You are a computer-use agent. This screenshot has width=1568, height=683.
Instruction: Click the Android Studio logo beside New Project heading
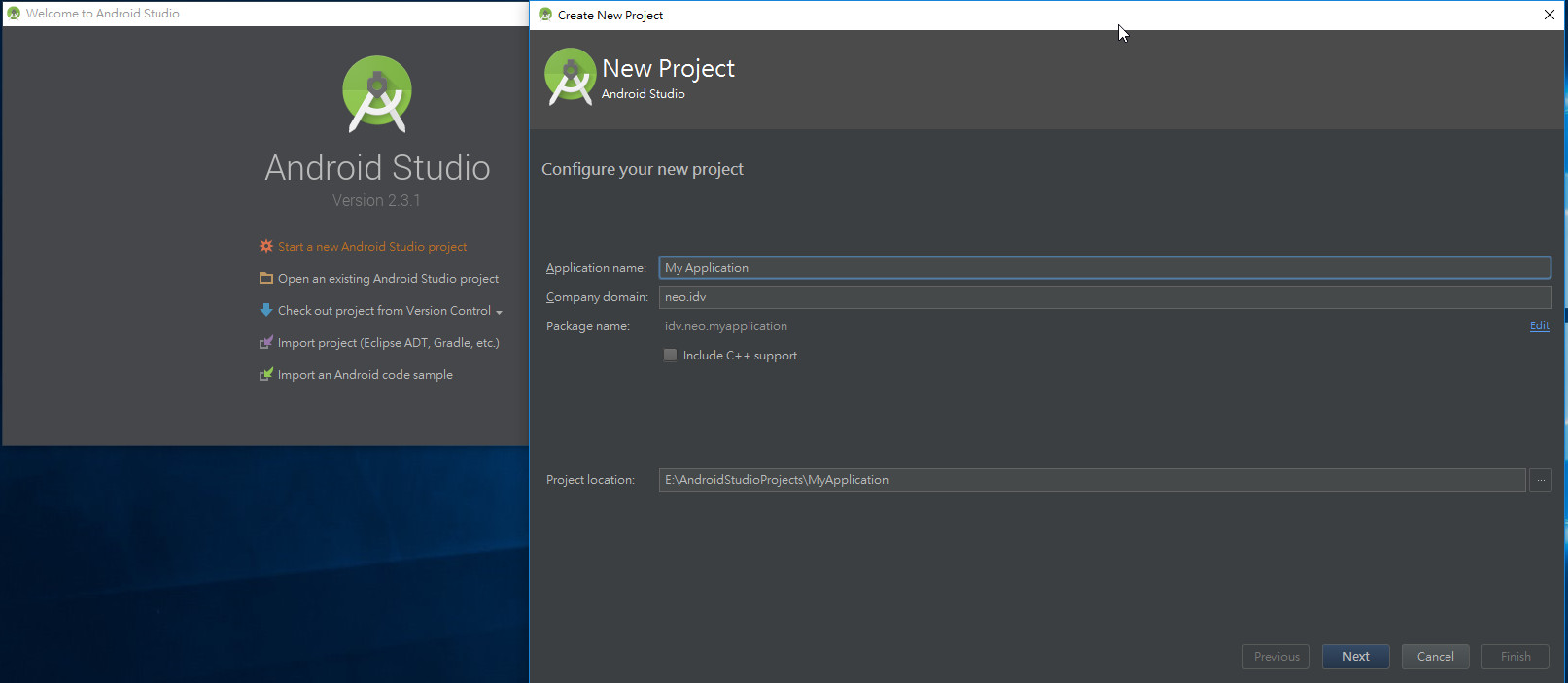pyautogui.click(x=570, y=76)
